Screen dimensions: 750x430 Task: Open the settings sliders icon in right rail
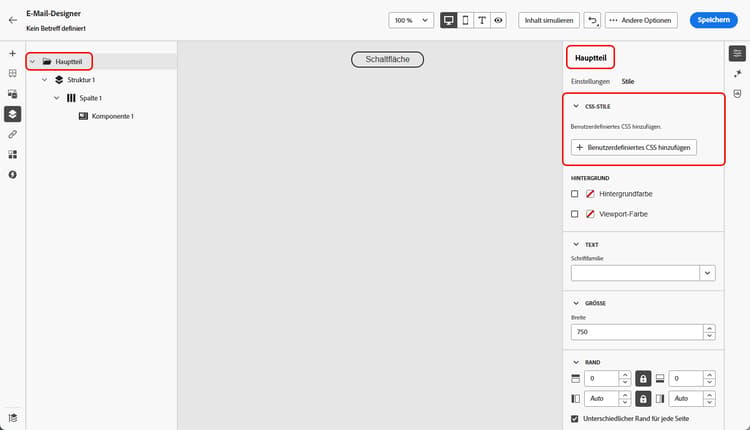pyautogui.click(x=737, y=53)
